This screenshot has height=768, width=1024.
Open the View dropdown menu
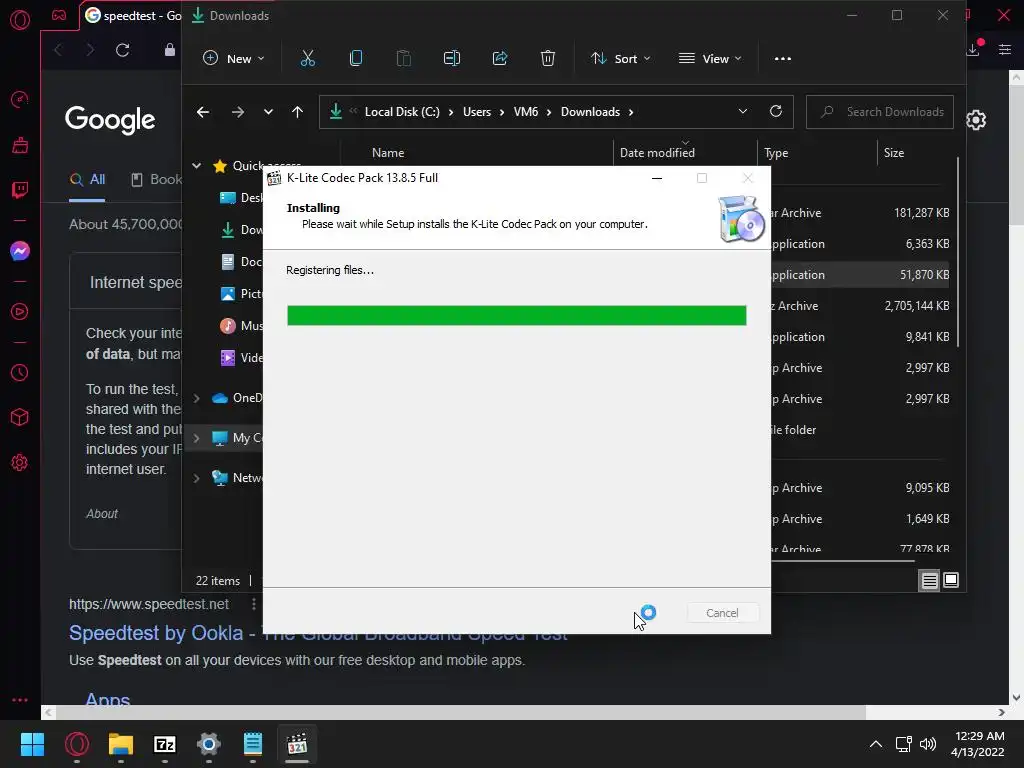click(x=710, y=59)
